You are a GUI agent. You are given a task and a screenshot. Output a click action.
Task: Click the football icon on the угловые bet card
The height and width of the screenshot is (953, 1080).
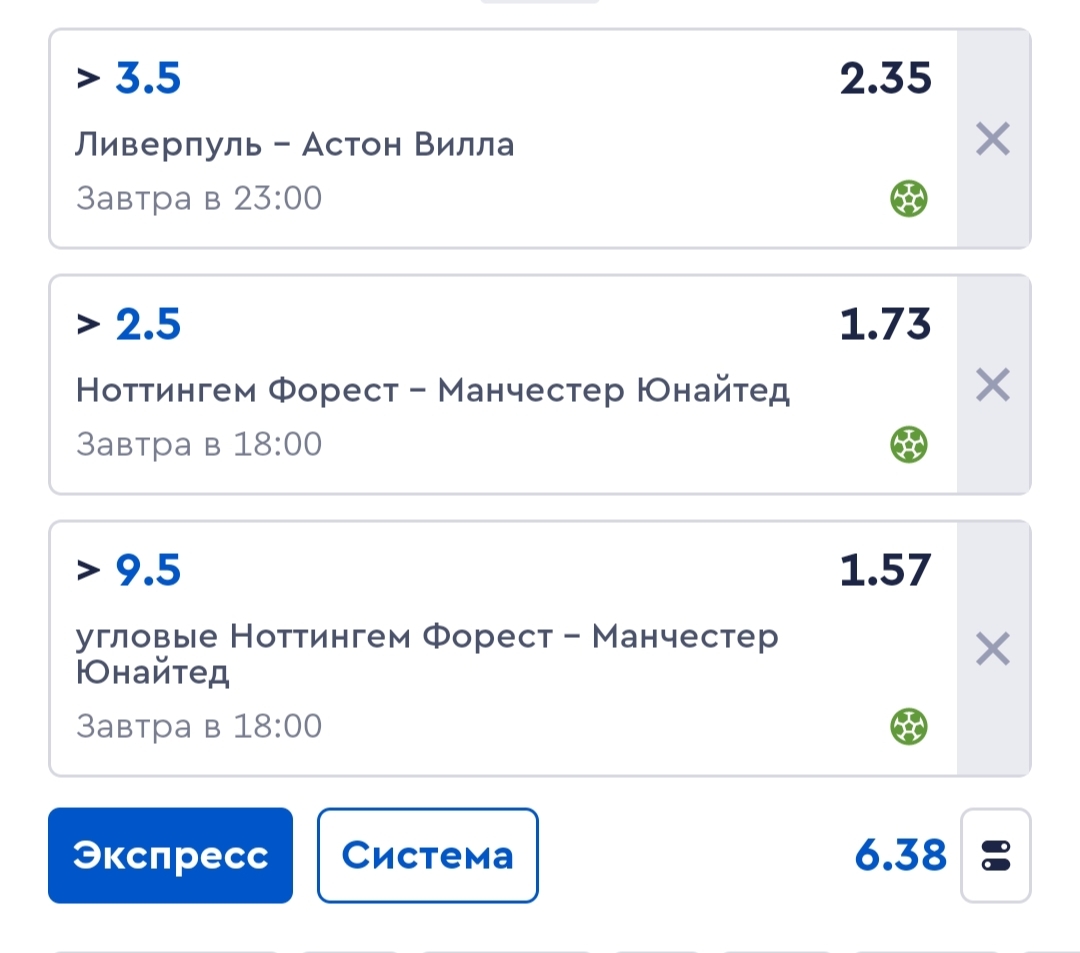pos(908,726)
